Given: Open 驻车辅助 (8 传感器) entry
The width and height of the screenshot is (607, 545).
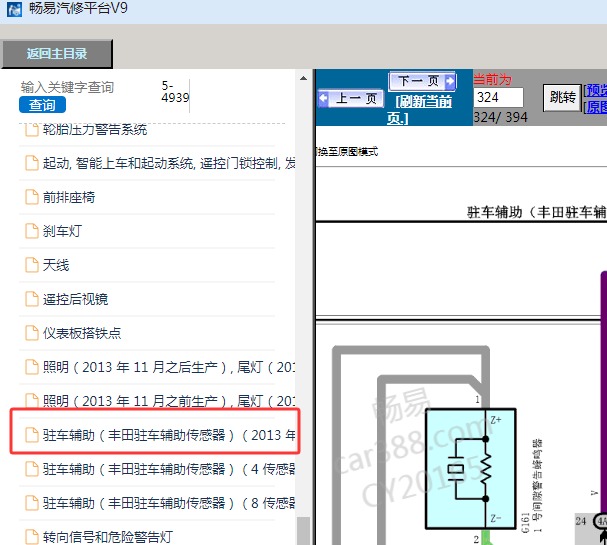Looking at the screenshot, I should point(169,503).
